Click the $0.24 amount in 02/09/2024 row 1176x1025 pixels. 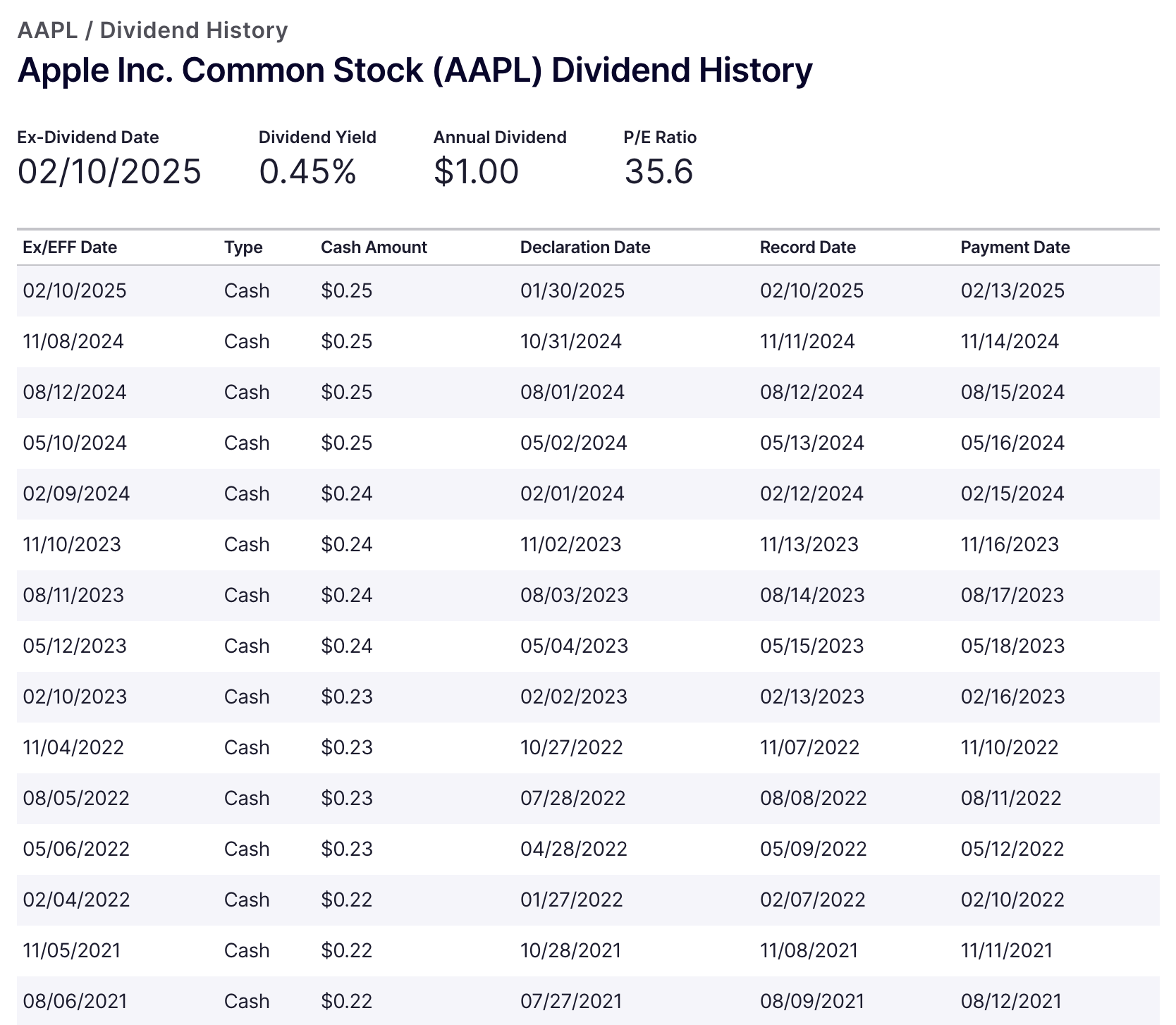[346, 494]
